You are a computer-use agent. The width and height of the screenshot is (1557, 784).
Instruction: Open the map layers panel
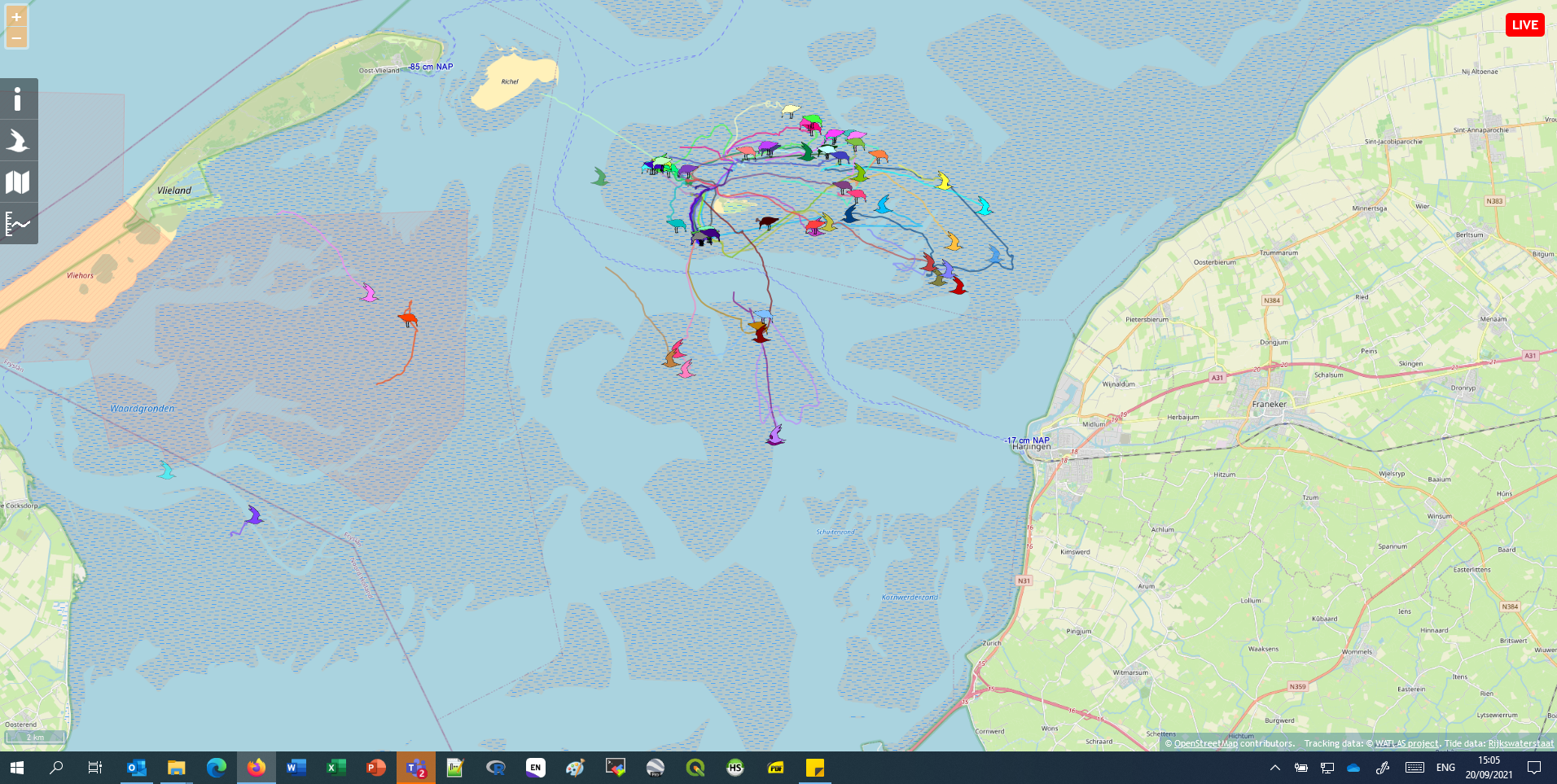[x=18, y=182]
